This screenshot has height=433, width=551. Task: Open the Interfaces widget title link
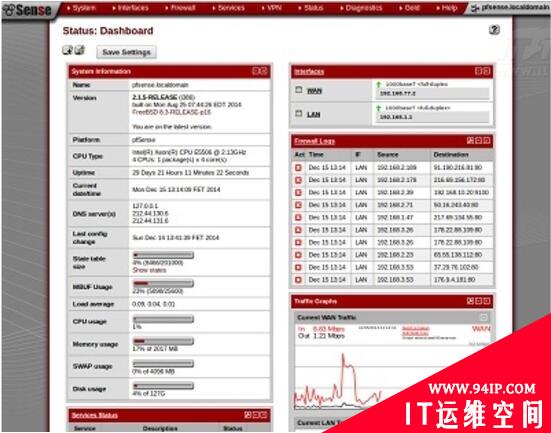pyautogui.click(x=309, y=71)
